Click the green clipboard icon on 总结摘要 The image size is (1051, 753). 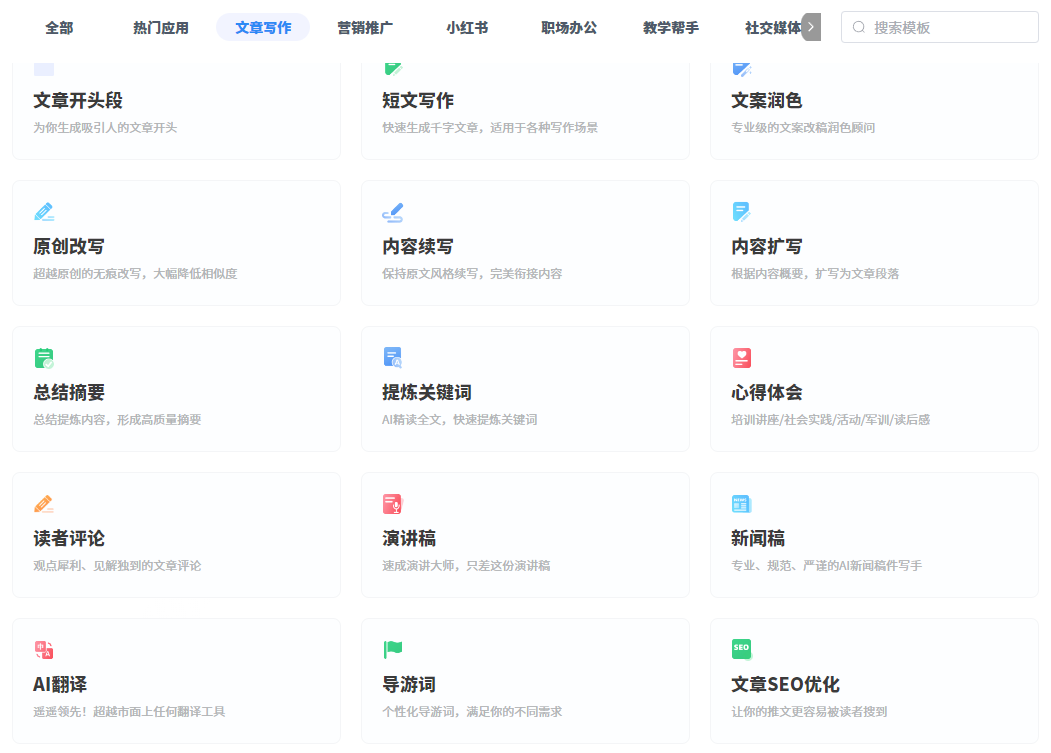(44, 358)
